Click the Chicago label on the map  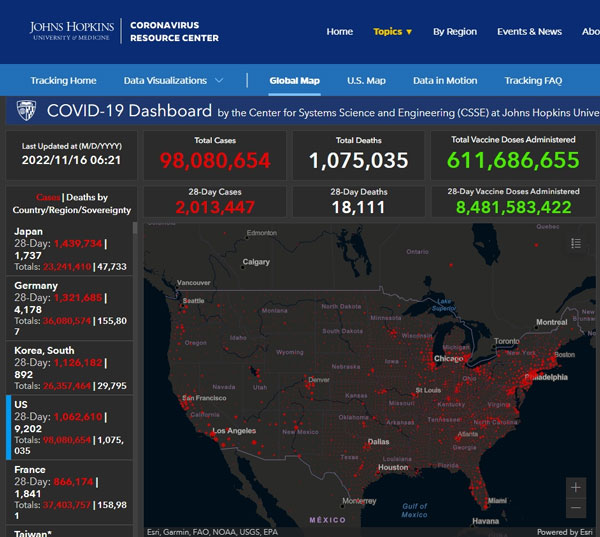pos(448,359)
